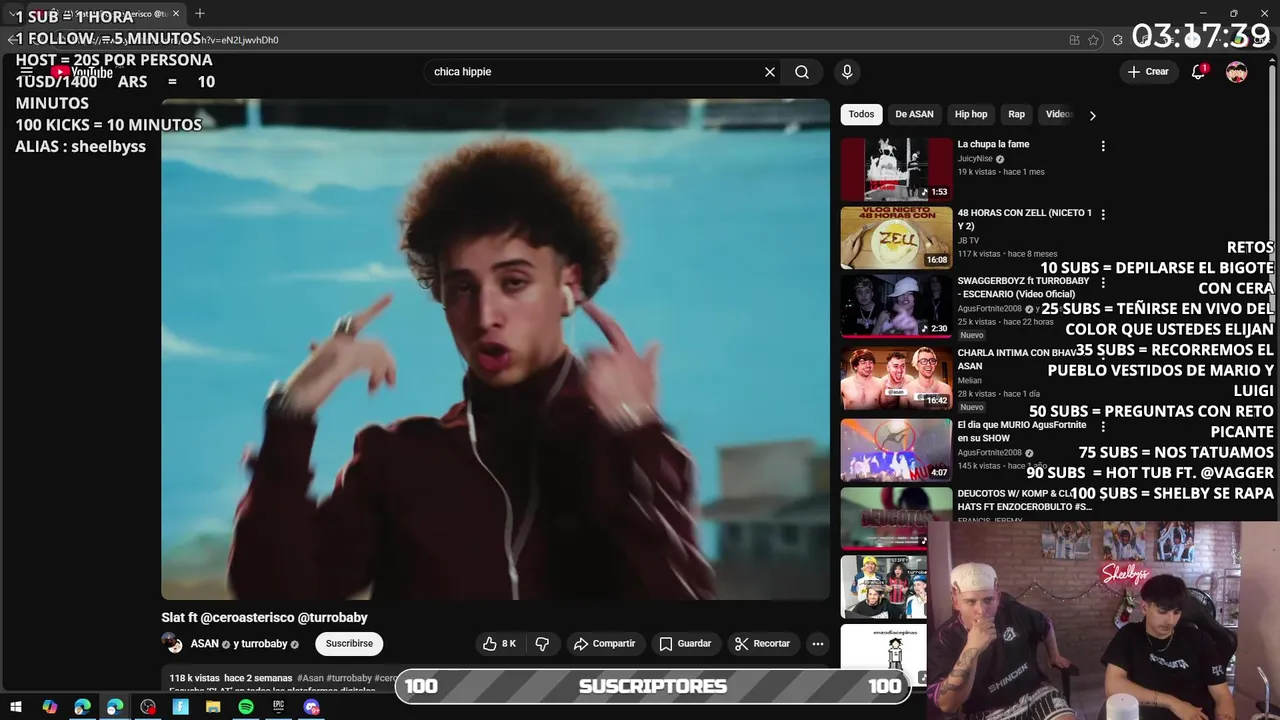Viewport: 1280px width, 720px height.
Task: Click the Recortar clip button
Action: coord(762,644)
